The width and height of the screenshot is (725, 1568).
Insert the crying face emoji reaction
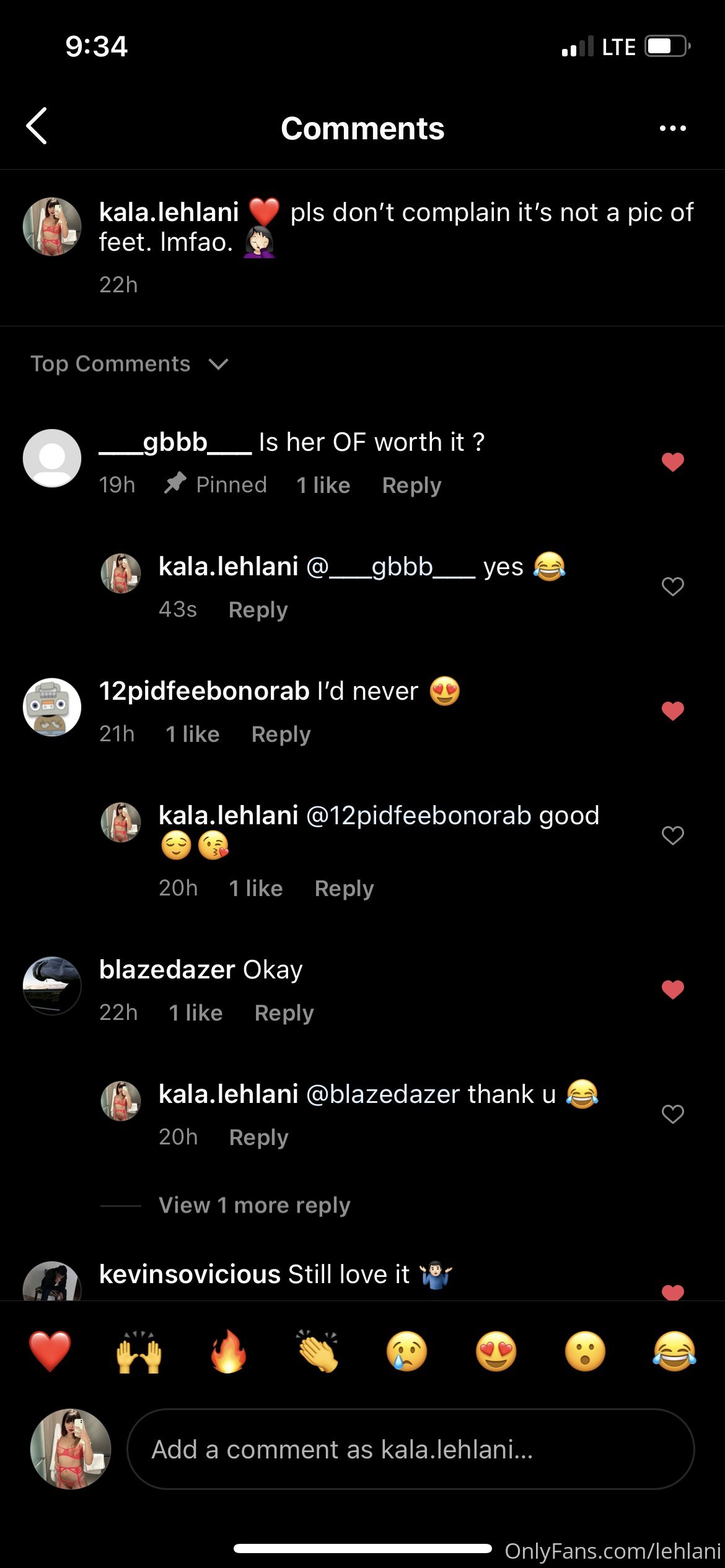click(407, 1351)
